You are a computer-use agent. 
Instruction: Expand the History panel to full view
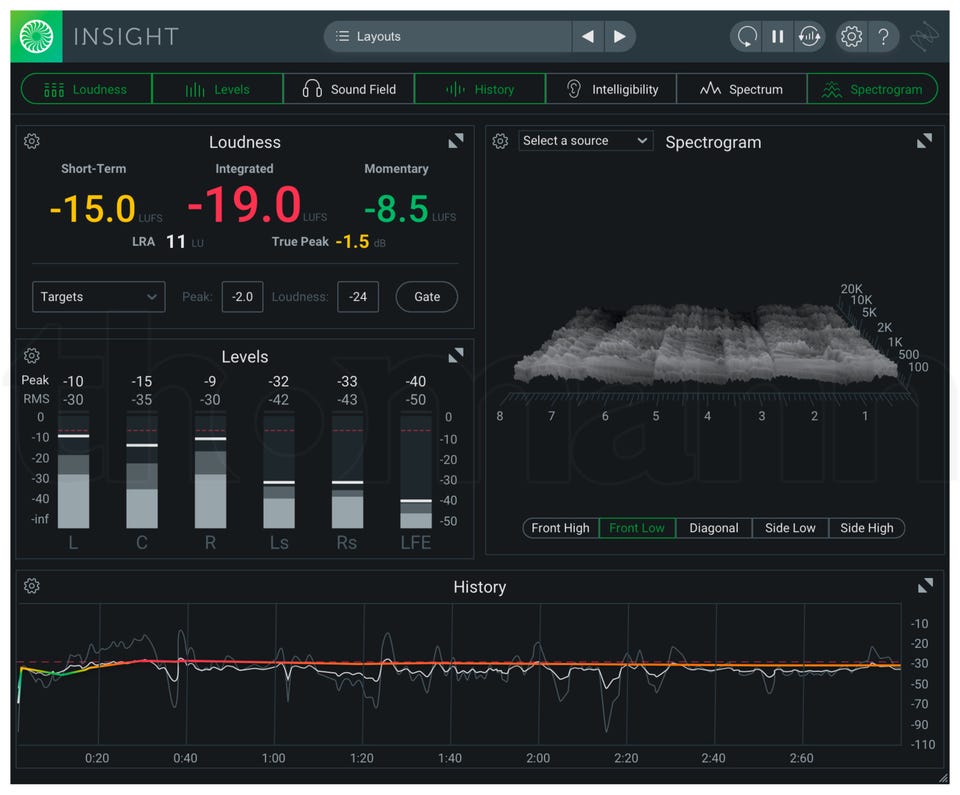pyautogui.click(x=925, y=585)
